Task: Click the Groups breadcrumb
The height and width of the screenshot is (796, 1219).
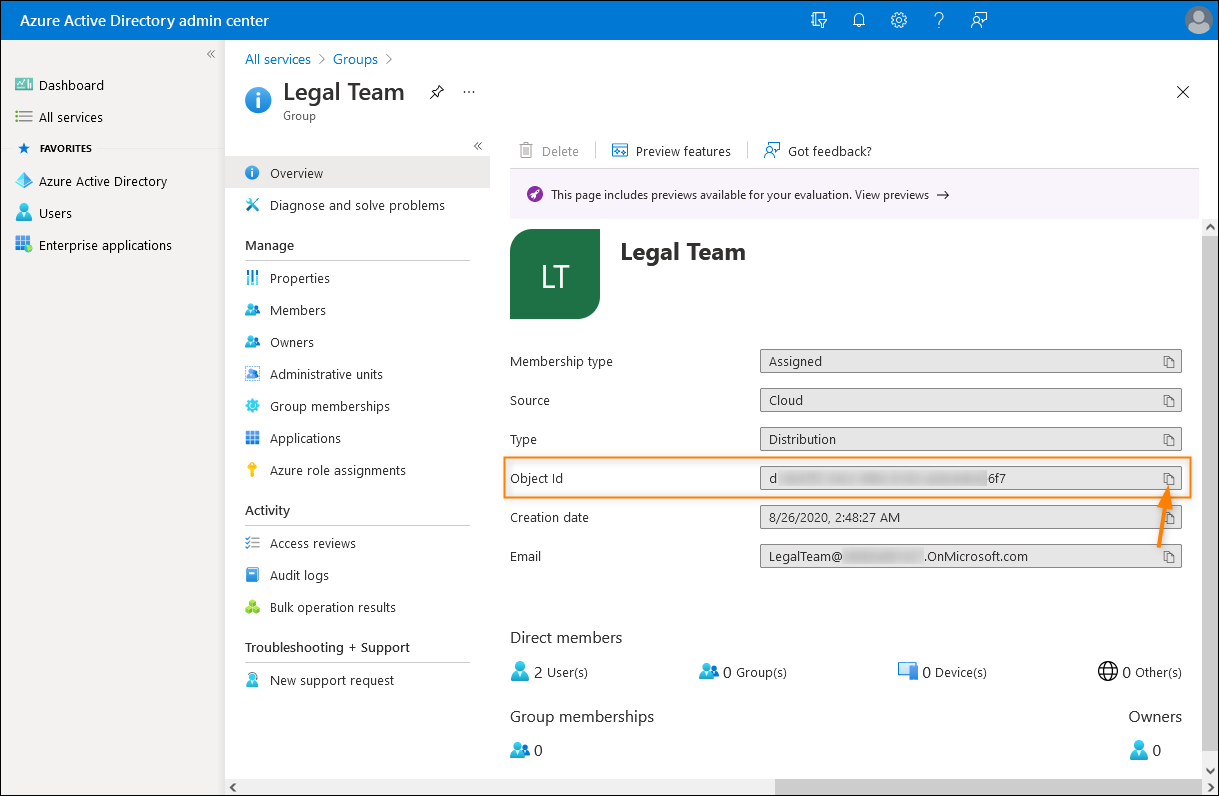Action: pos(355,59)
